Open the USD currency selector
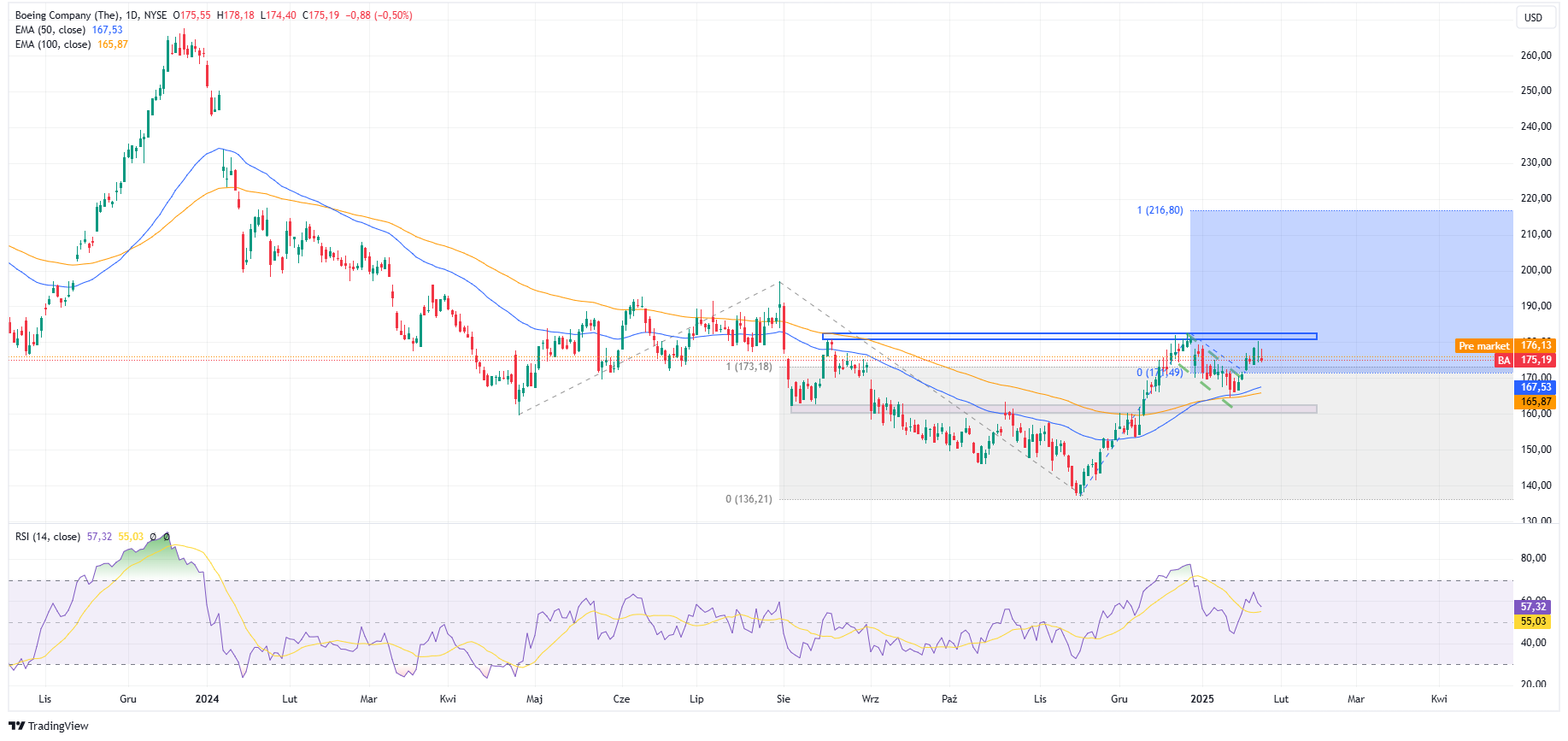1568x741 pixels. click(1534, 18)
